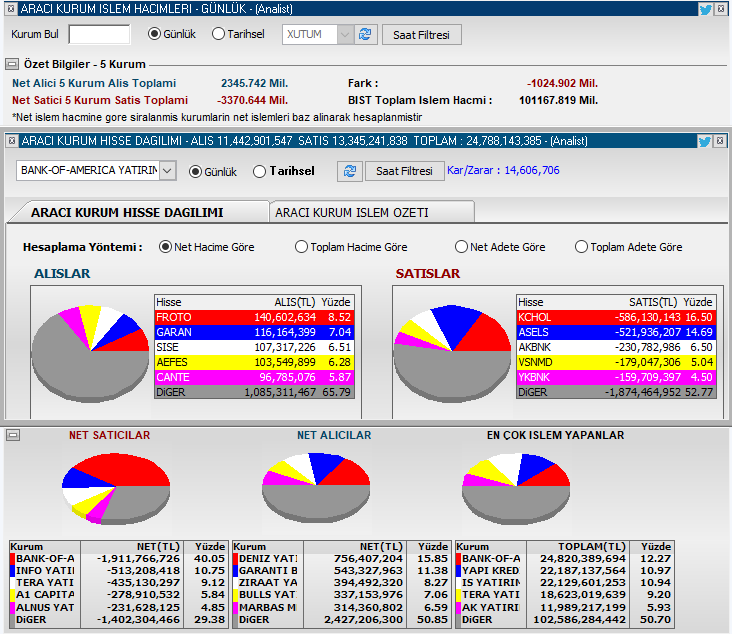
Task: Click INFO YATII row in net sellers table
Action: (119, 571)
